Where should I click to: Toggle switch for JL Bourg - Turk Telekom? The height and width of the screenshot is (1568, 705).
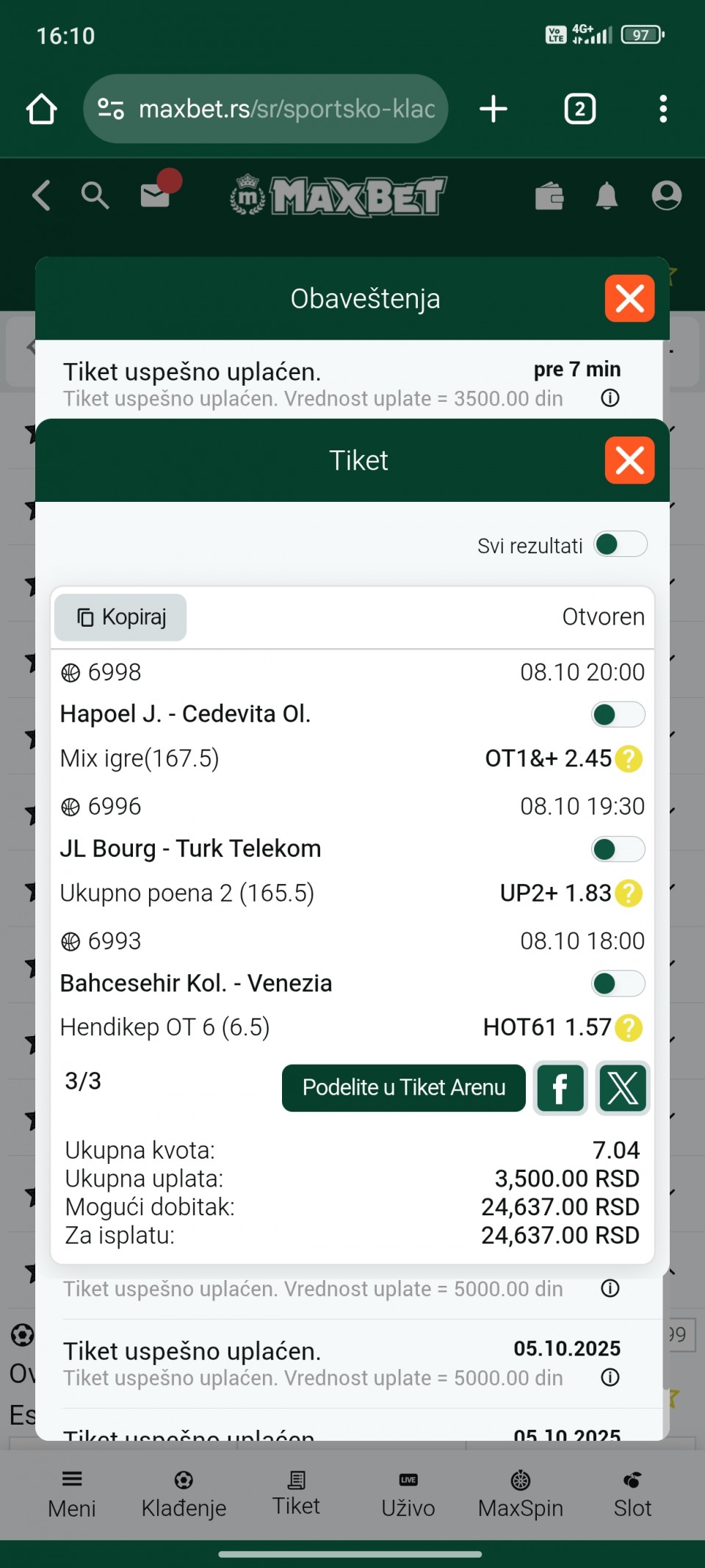click(x=618, y=849)
